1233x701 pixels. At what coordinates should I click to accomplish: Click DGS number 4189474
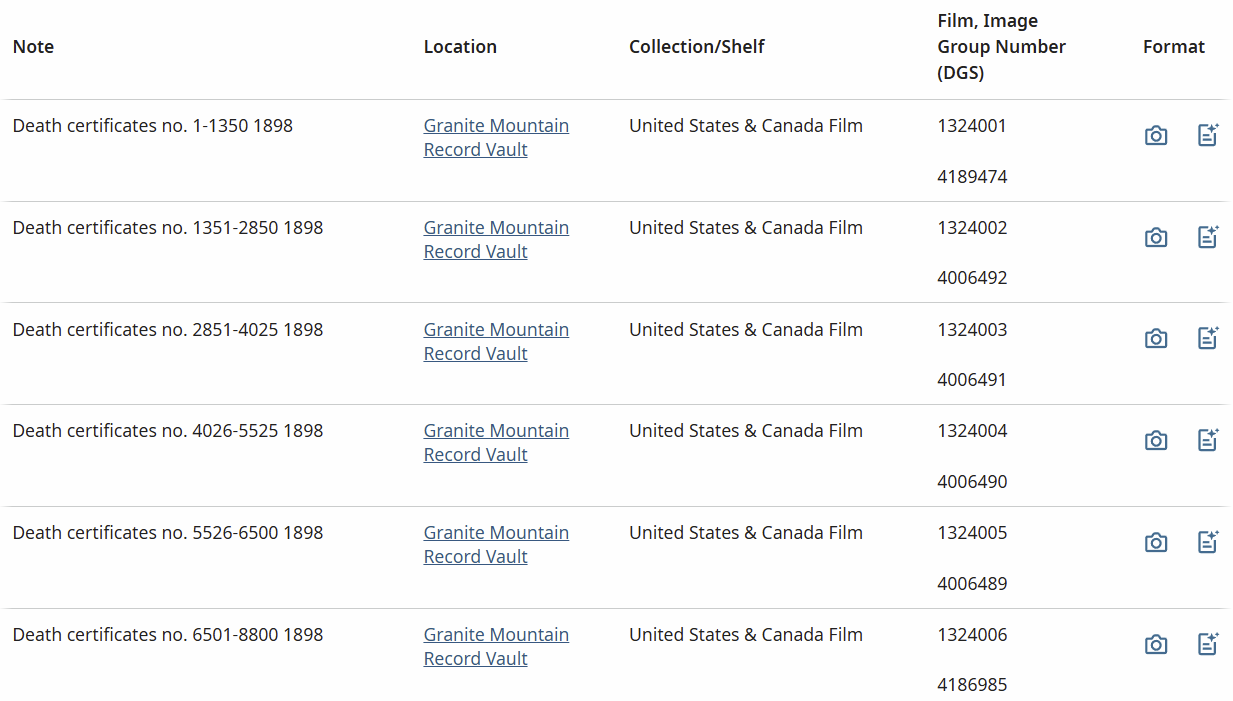click(x=972, y=177)
